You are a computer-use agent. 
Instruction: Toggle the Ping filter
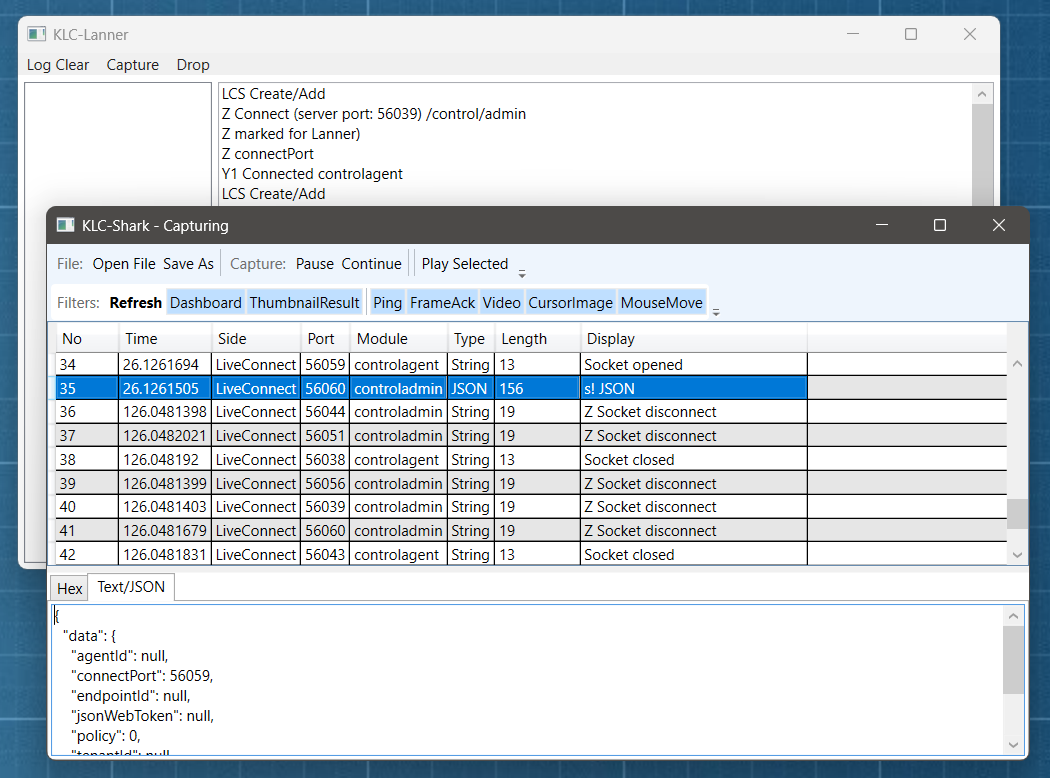click(387, 303)
